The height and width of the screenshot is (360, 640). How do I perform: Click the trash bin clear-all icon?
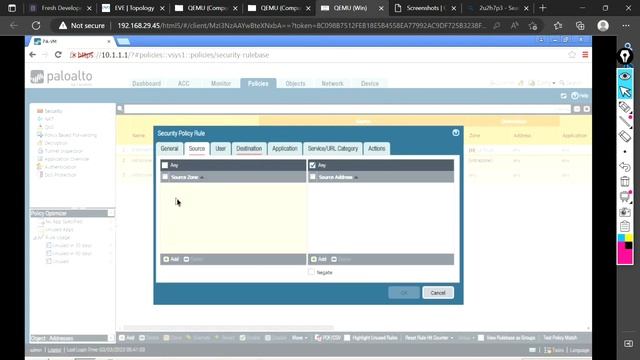click(x=625, y=182)
